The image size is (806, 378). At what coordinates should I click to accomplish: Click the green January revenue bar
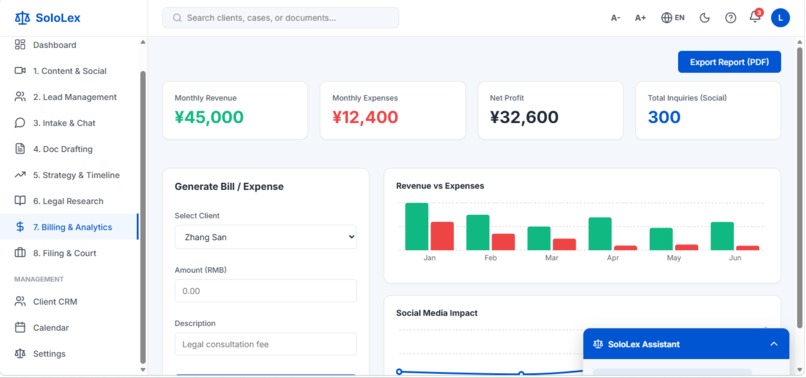click(417, 226)
